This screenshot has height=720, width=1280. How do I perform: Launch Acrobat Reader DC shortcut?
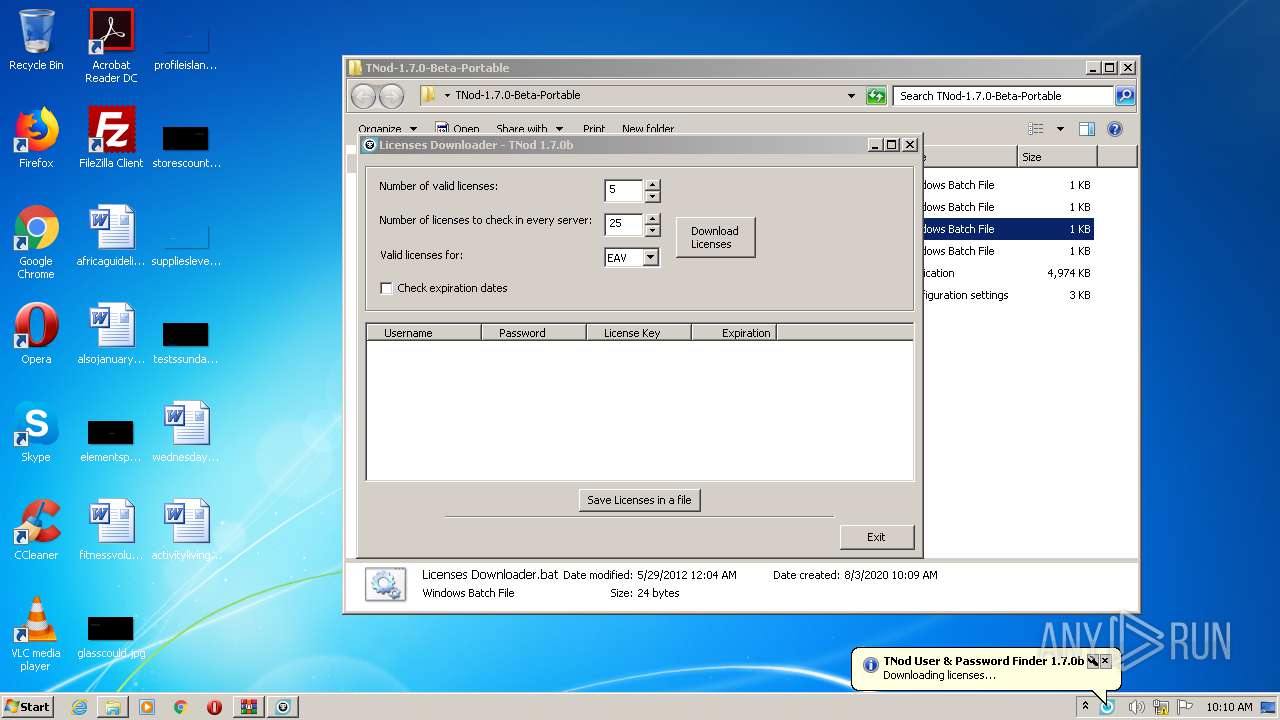pos(111,46)
